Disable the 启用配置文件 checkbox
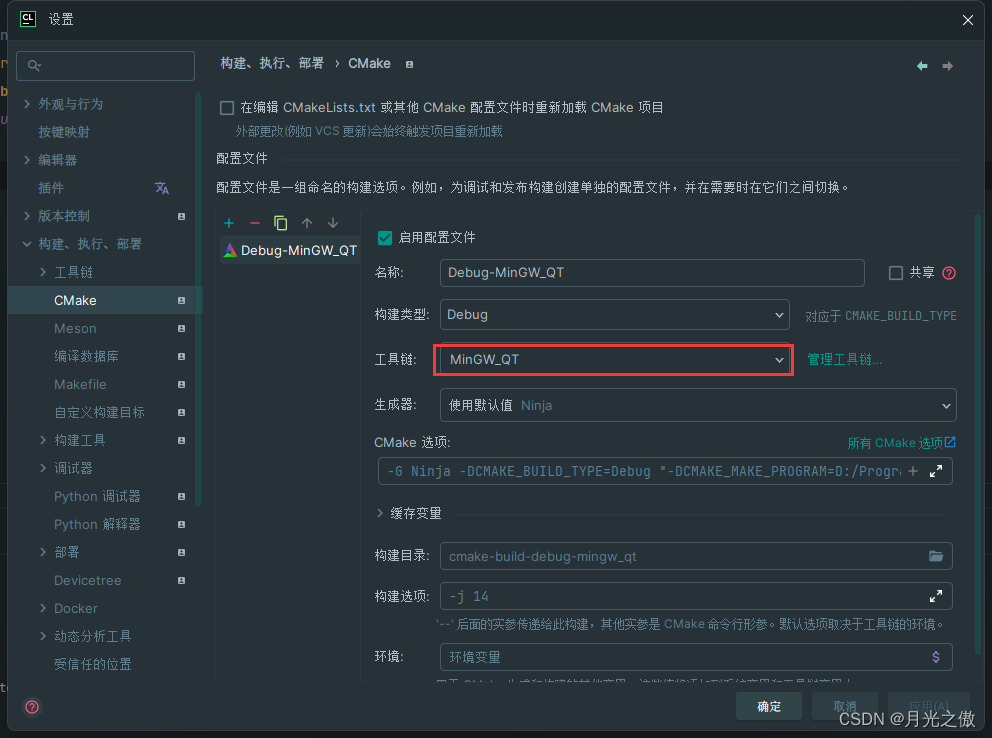Screen dimensions: 992x738 385,238
